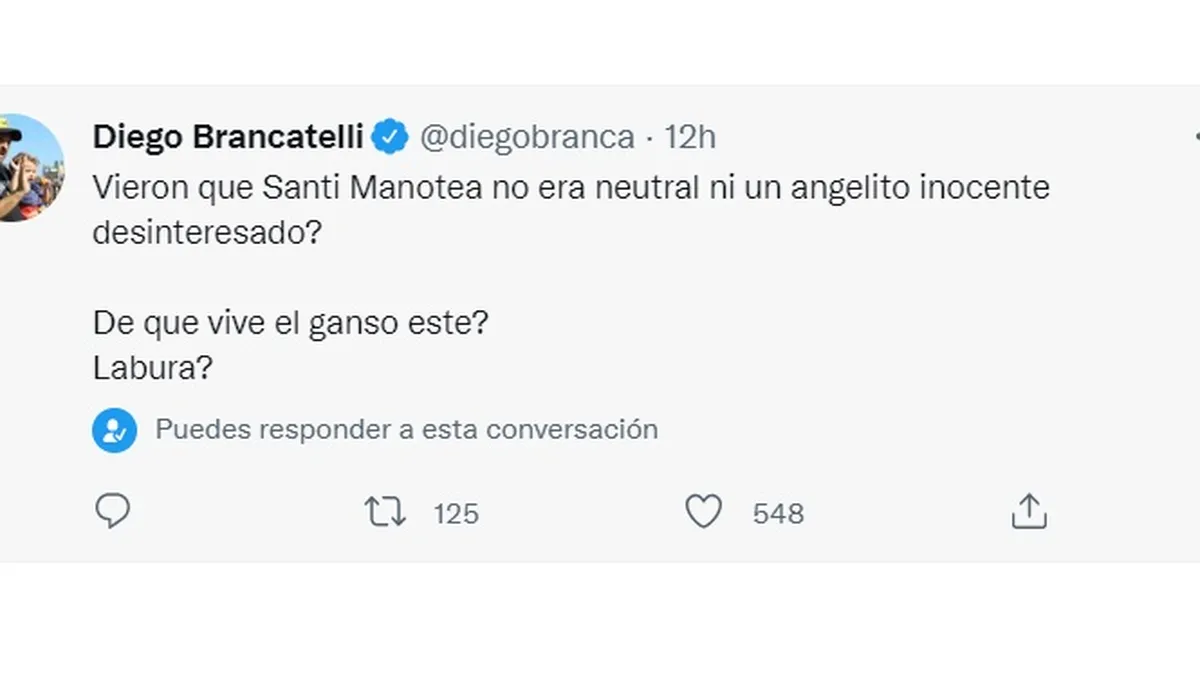Like the tweet with the heart icon

coord(703,513)
